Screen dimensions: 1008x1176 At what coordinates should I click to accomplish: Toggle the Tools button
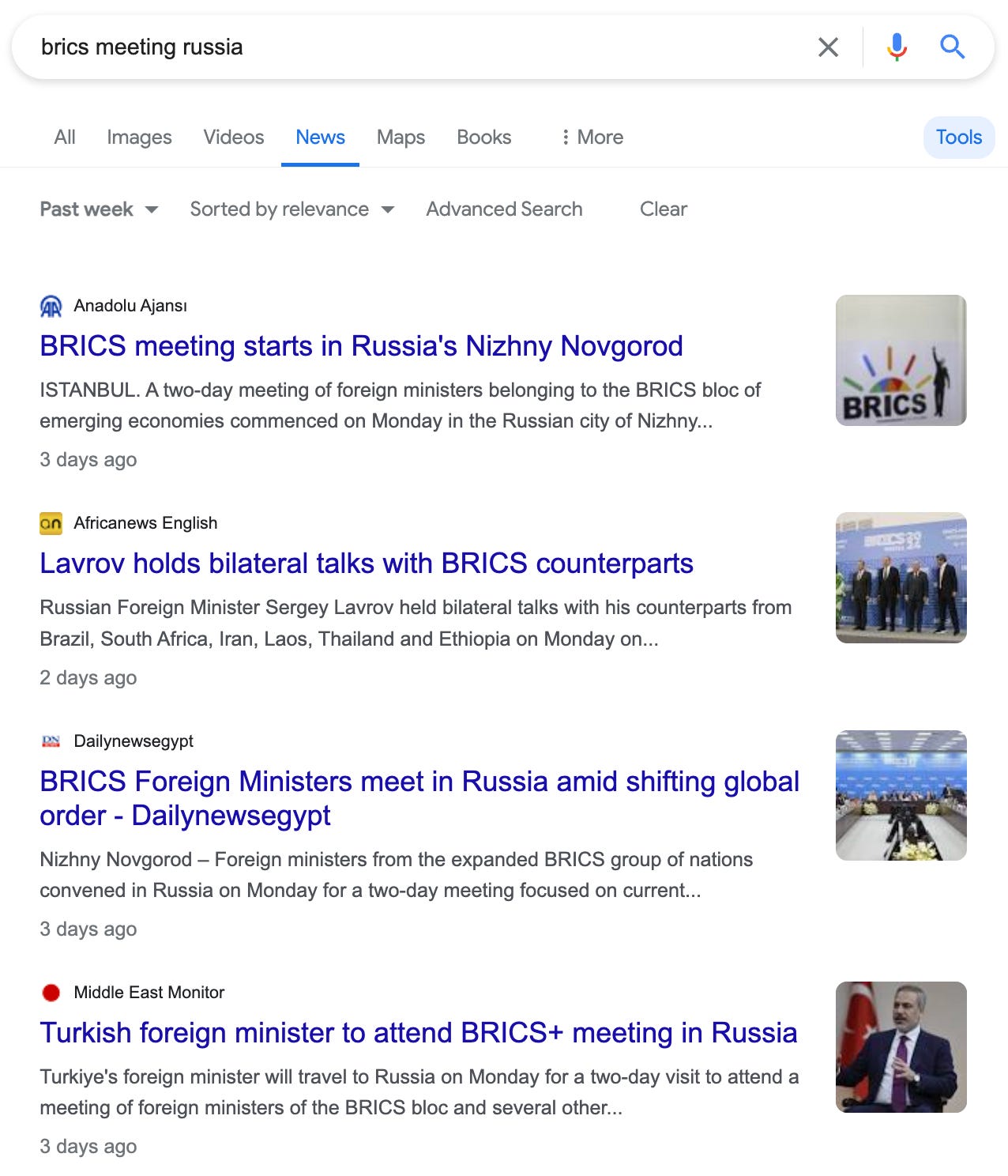pyautogui.click(x=959, y=138)
